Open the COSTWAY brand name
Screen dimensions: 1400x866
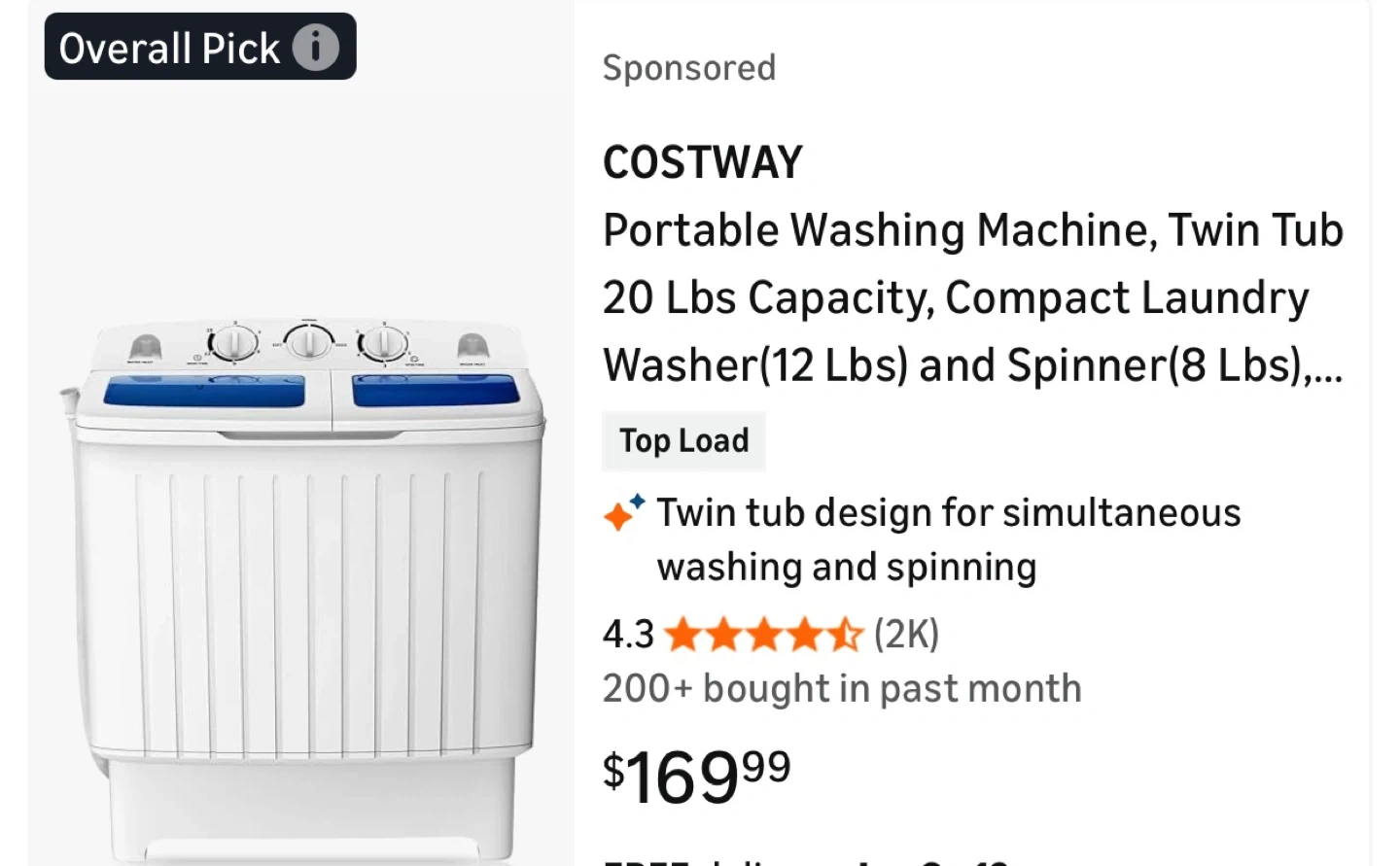(x=703, y=162)
